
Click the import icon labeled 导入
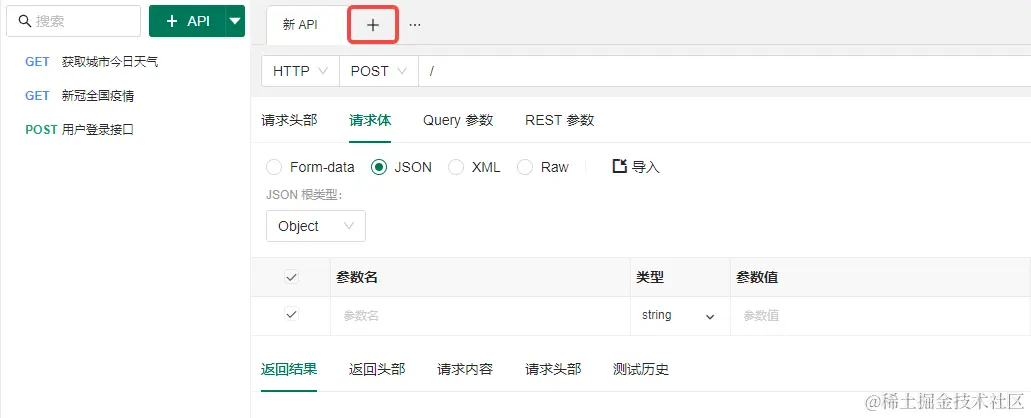619,166
